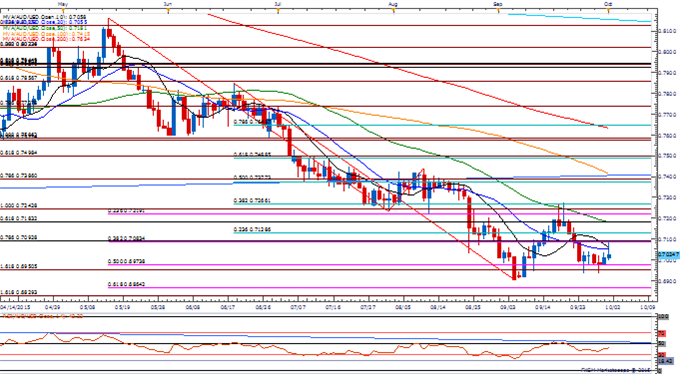Click the Fibonacci label 0.236 0.72191
This screenshot has width=680, height=374.
point(126,210)
